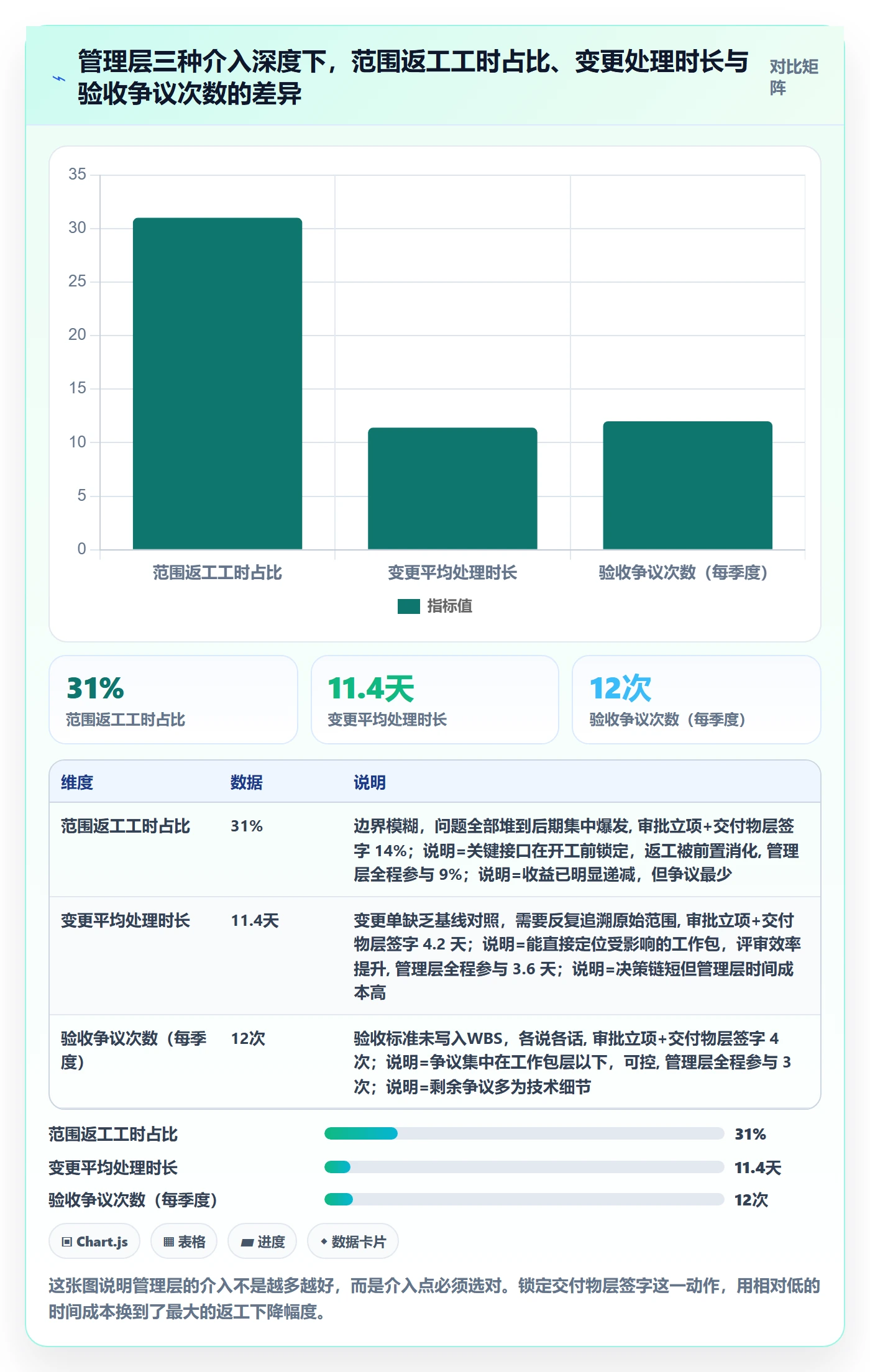Click the 12次 value beside the progress bar
Image resolution: width=870 pixels, height=1372 pixels.
(x=751, y=1200)
